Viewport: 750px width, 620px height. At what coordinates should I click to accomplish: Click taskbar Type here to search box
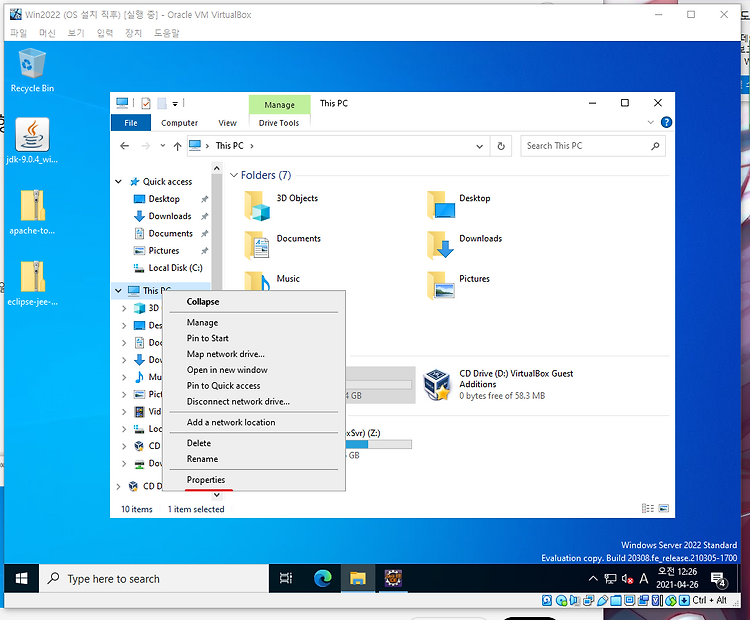[x=154, y=579]
